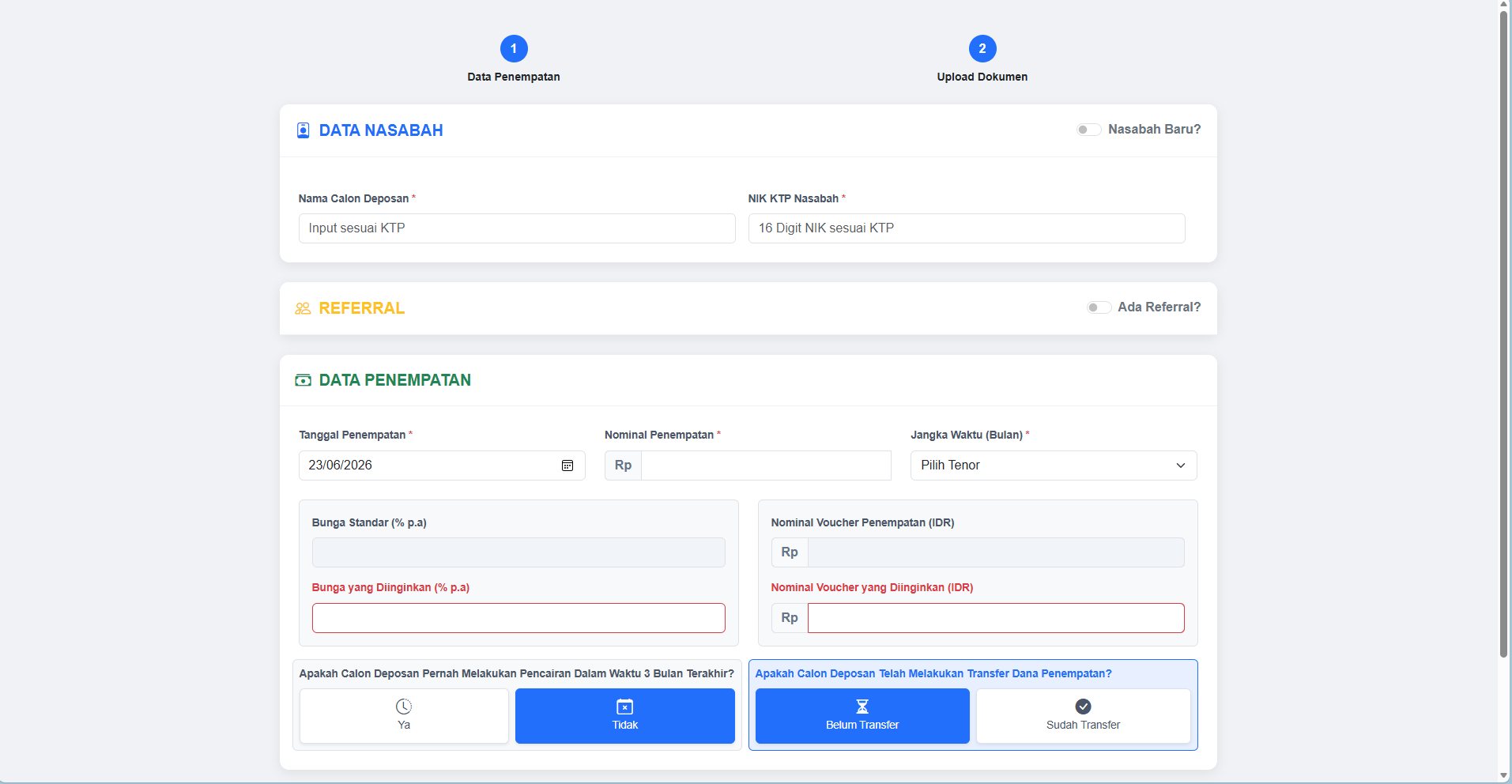Click the scrollbar down arrow

pyautogui.click(x=1504, y=776)
